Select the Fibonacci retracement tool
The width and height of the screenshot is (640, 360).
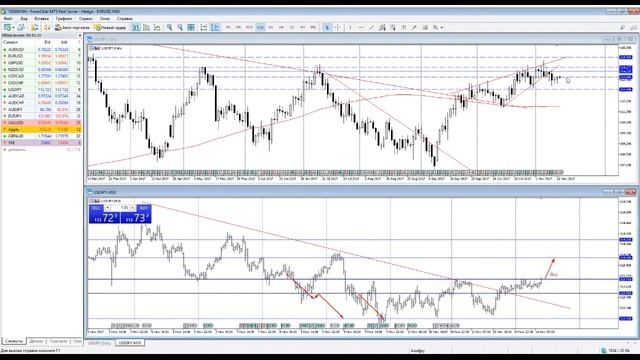click(393, 27)
